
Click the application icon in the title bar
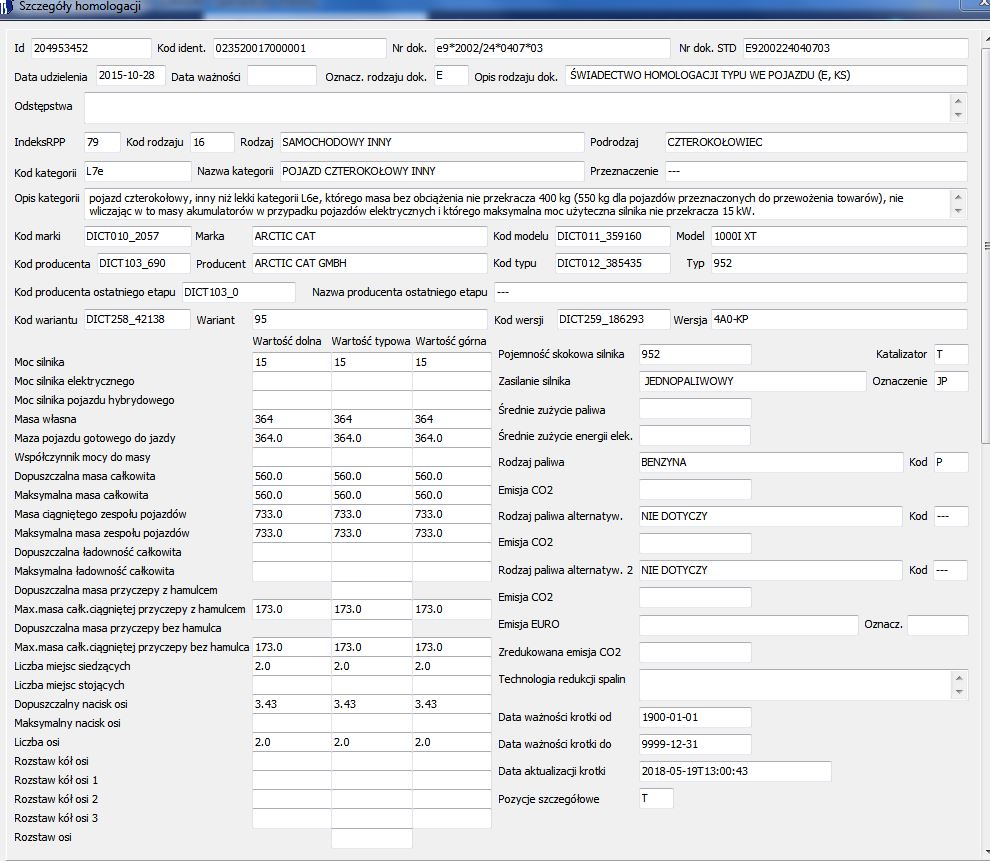point(7,7)
